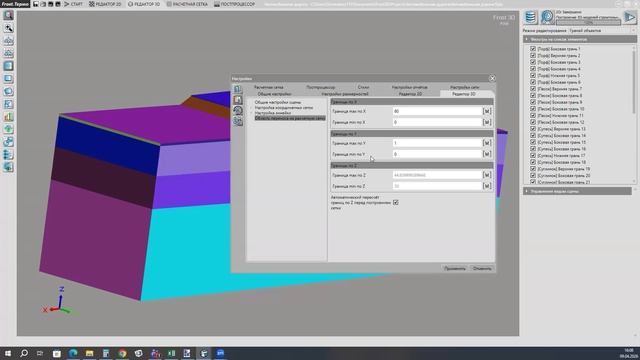Open unit dropdown for Граница min по Z

coord(487,186)
